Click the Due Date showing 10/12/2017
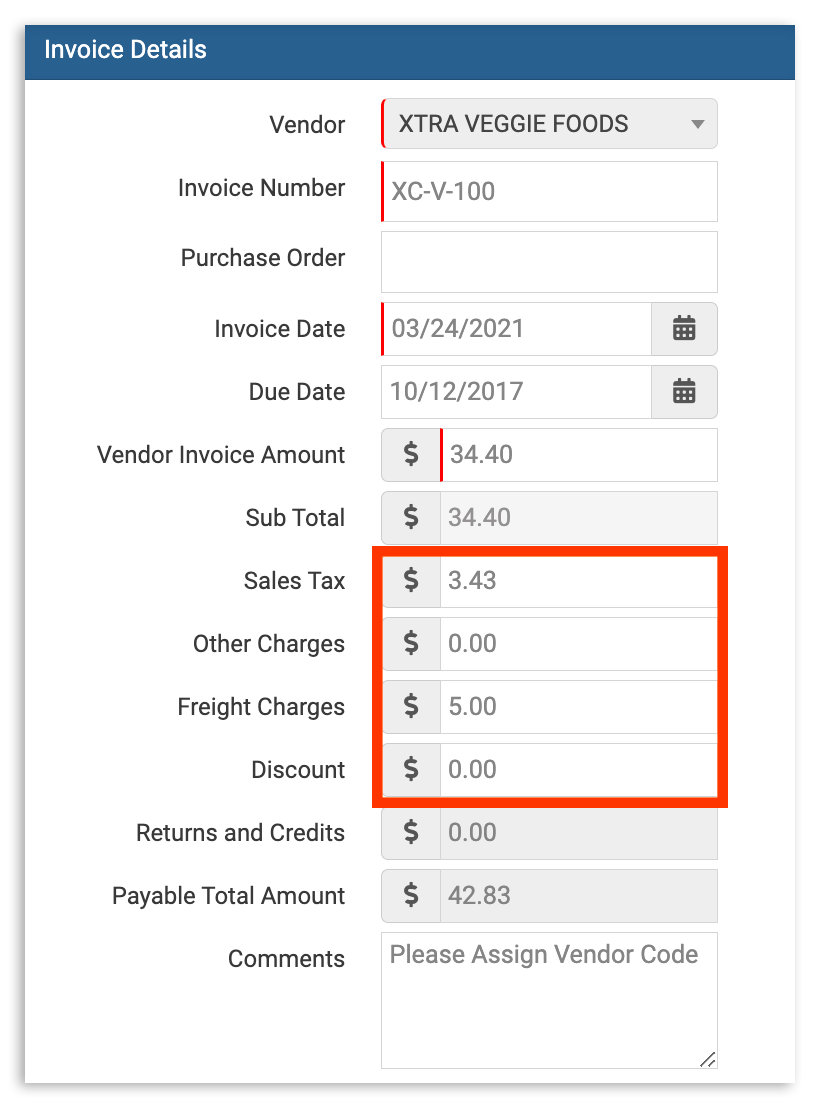The width and height of the screenshot is (820, 1108). 515,392
